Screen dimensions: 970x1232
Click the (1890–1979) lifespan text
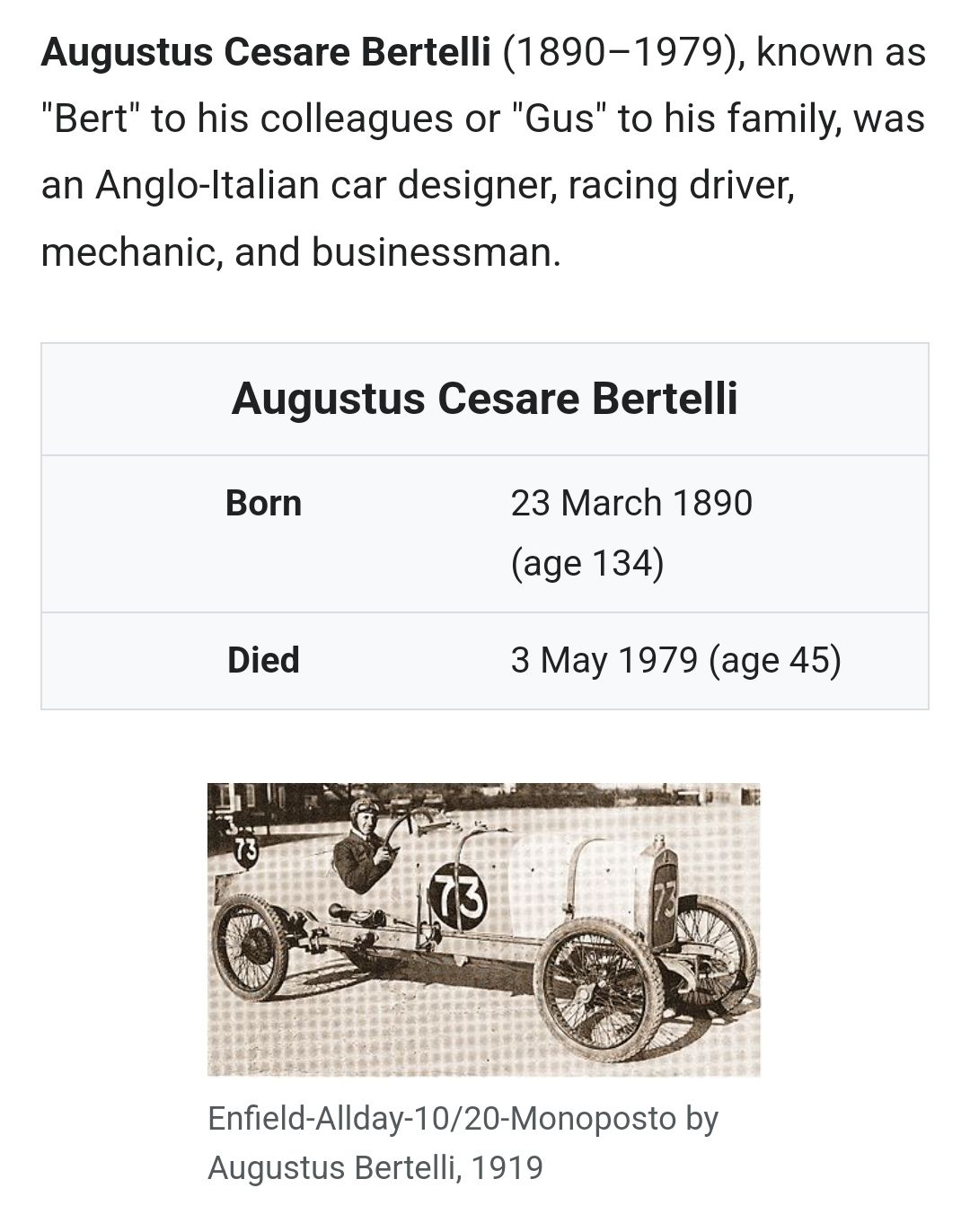pos(622,53)
